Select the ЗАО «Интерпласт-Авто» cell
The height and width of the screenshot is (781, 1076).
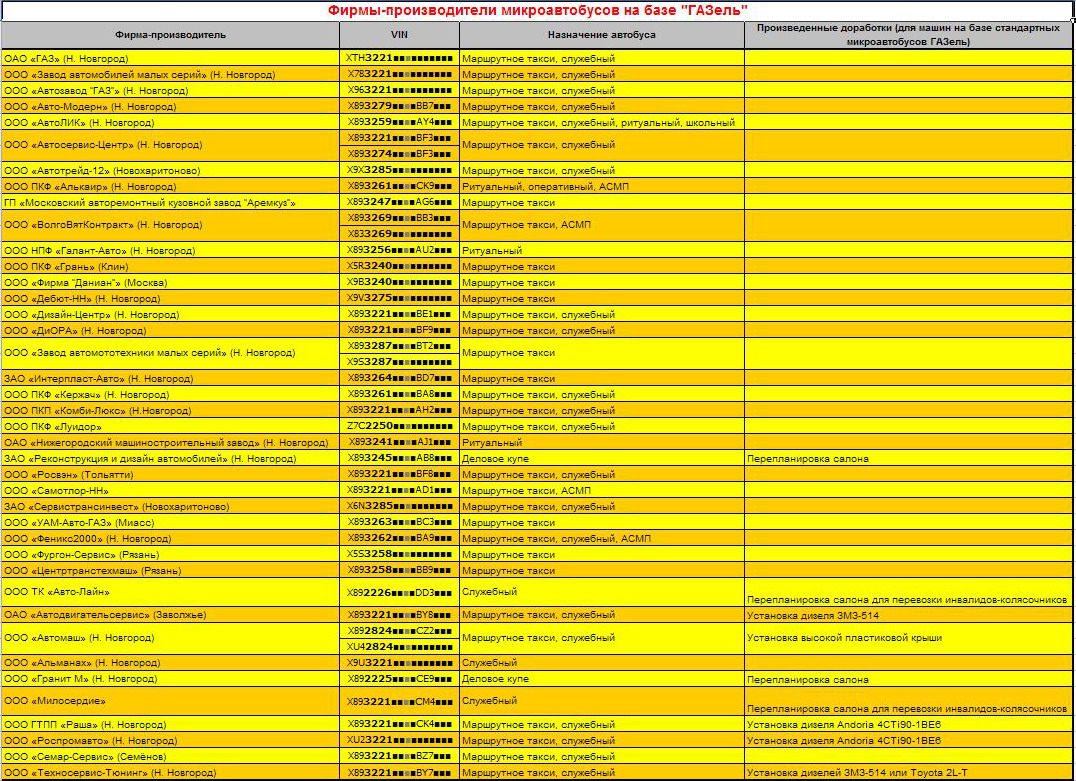[x=170, y=378]
